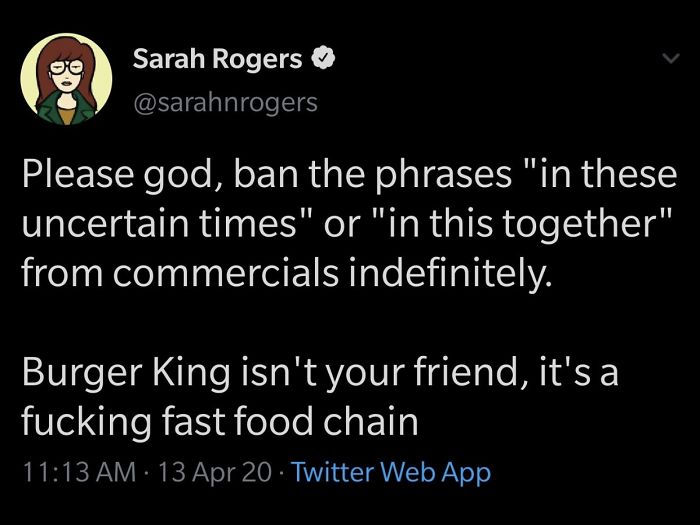Expand the tweet options chevron menu
Viewport: 700px width, 525px height.
(671, 58)
